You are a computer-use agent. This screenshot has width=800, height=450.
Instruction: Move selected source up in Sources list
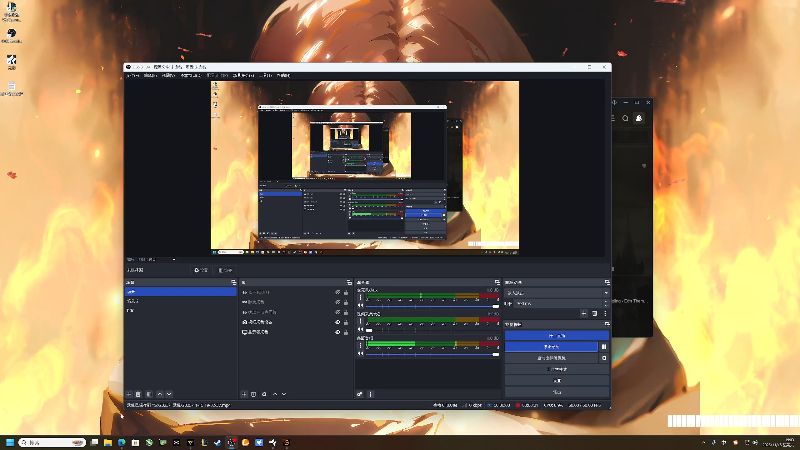click(275, 394)
